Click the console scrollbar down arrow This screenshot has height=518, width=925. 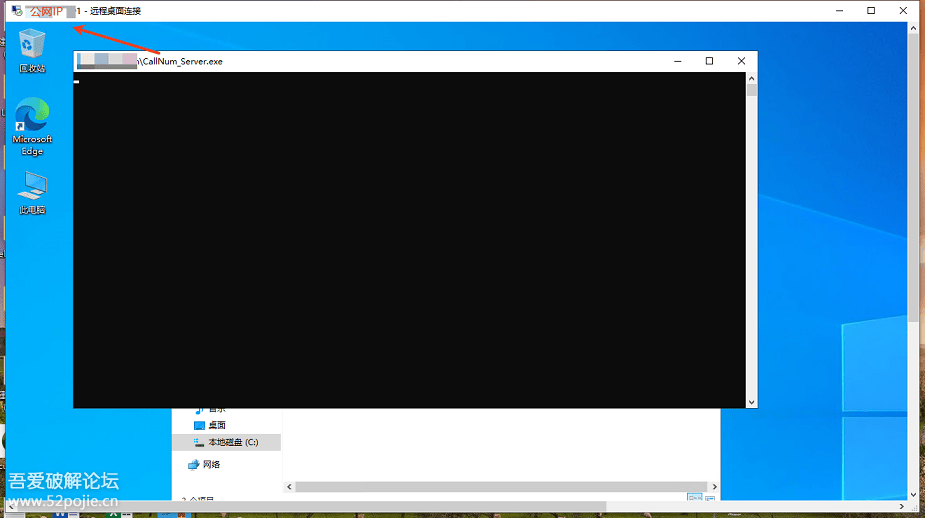752,402
